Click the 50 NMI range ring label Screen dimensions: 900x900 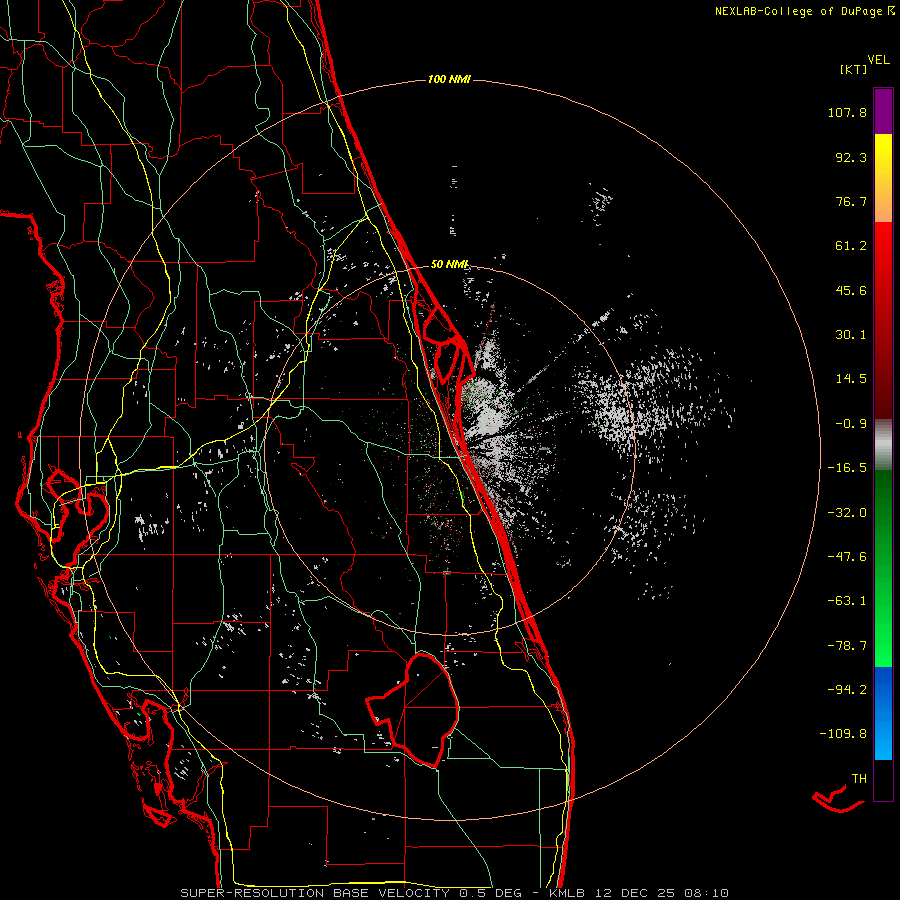pyautogui.click(x=449, y=265)
